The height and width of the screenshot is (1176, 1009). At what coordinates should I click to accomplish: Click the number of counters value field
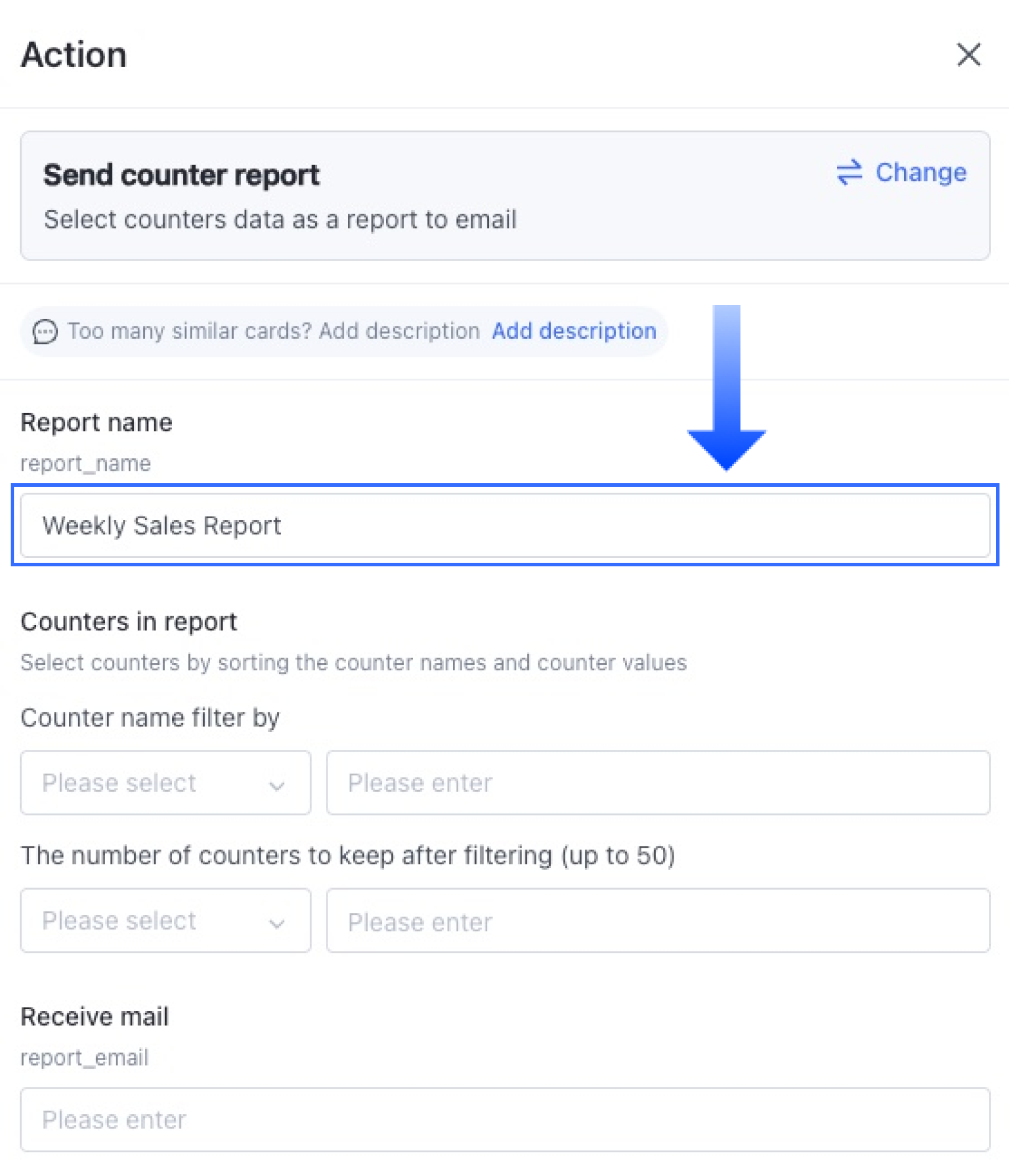point(658,921)
